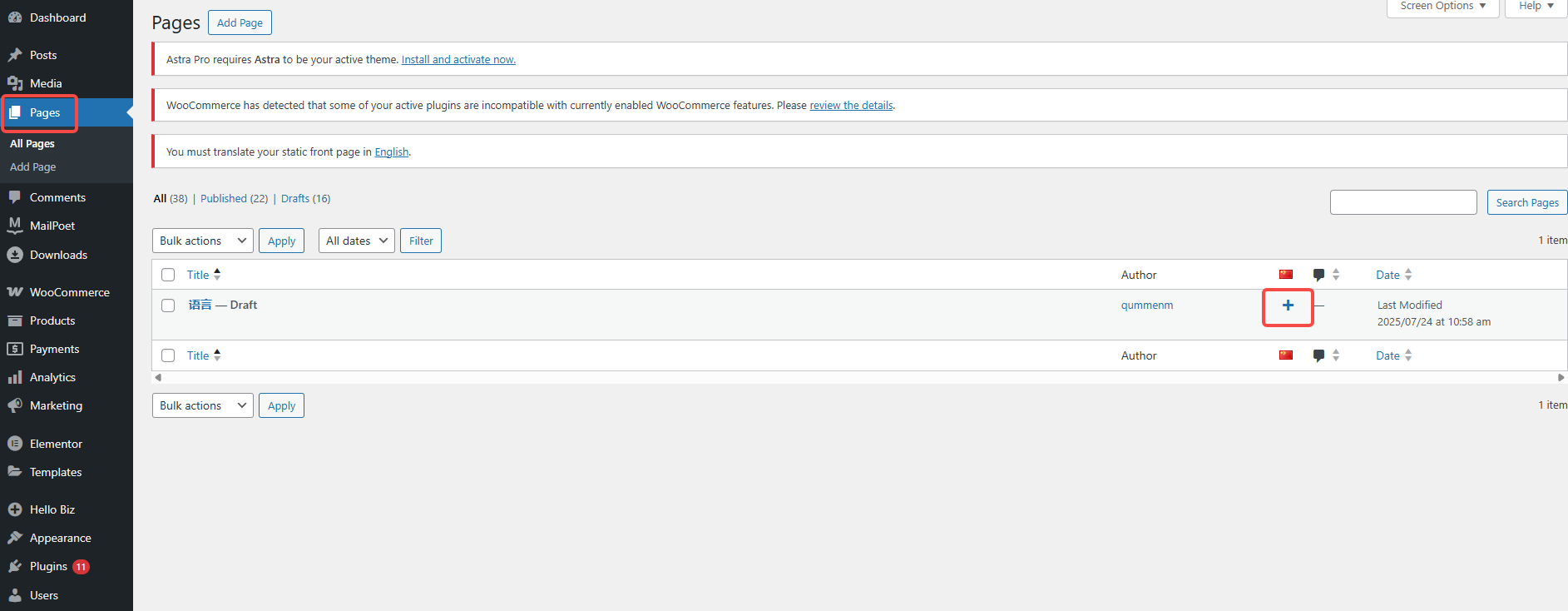The width and height of the screenshot is (1568, 611).
Task: Open the top Bulk actions dropdown
Action: 203,241
